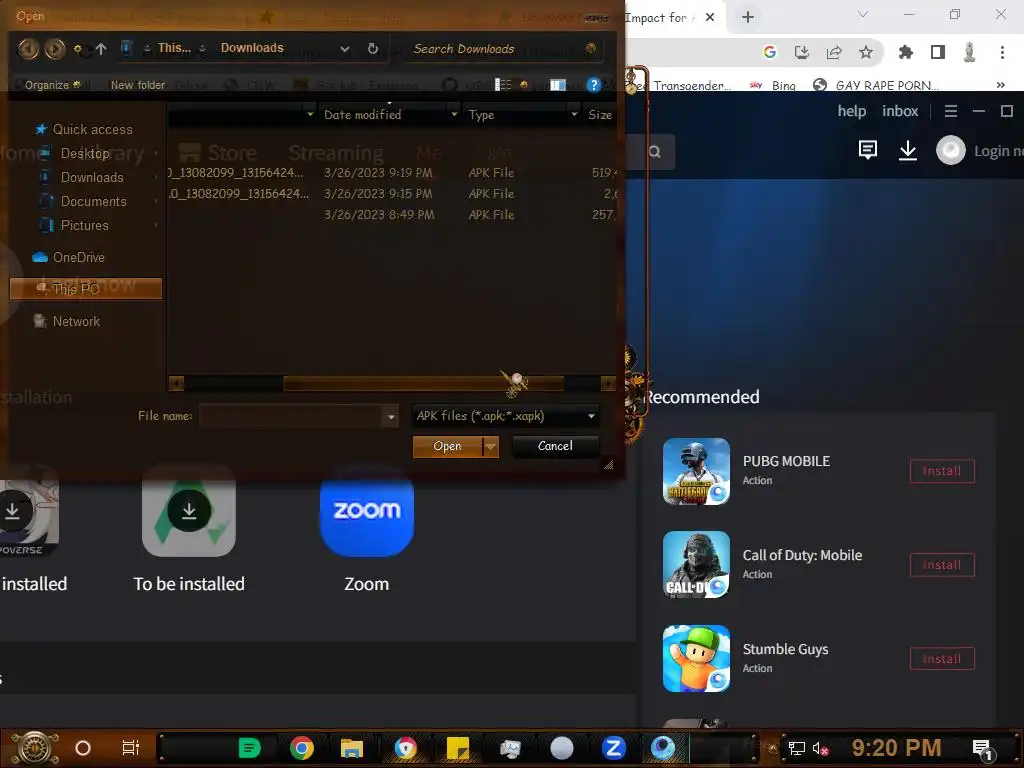The width and height of the screenshot is (1024, 768).
Task: Cancel the Open dialog
Action: point(555,446)
